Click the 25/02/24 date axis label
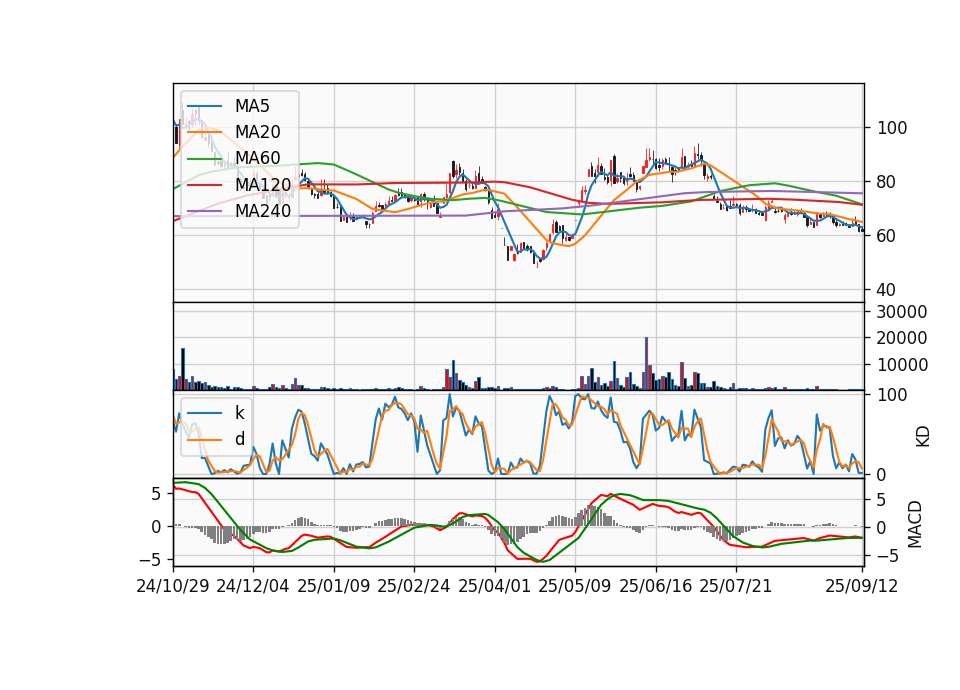 coord(414,586)
